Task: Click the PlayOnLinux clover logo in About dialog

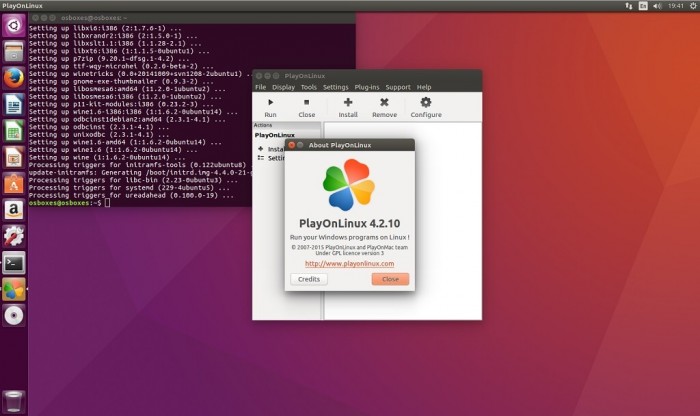Action: [349, 185]
